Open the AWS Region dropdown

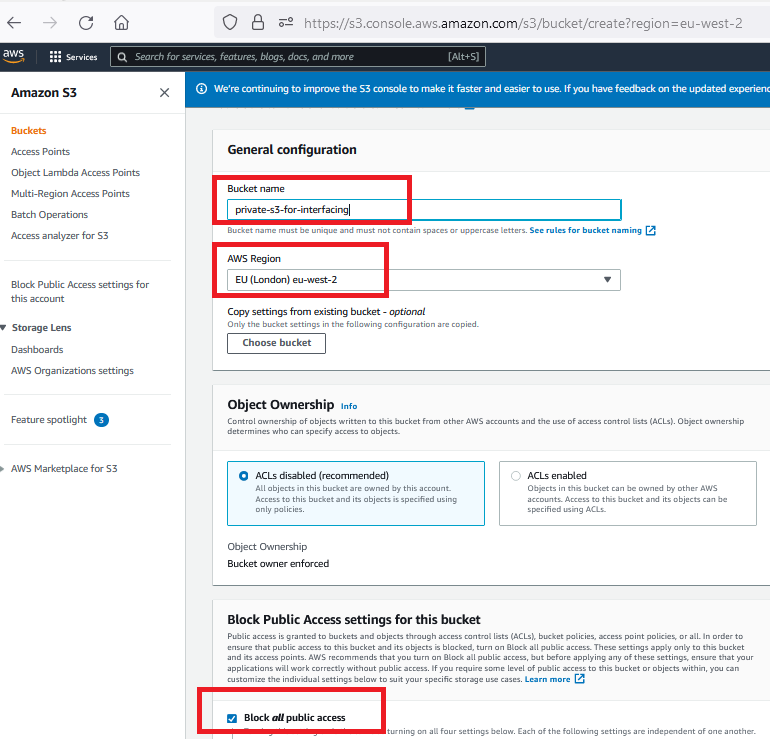423,280
